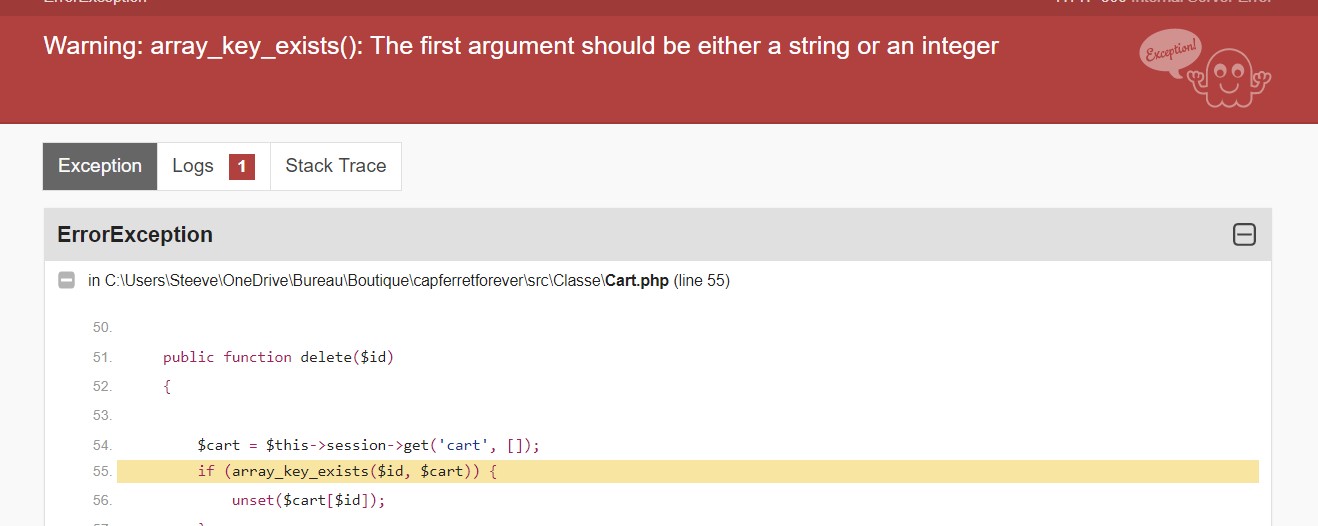This screenshot has width=1318, height=526.
Task: Click the Internal Server Error status text
Action: coord(1200,3)
